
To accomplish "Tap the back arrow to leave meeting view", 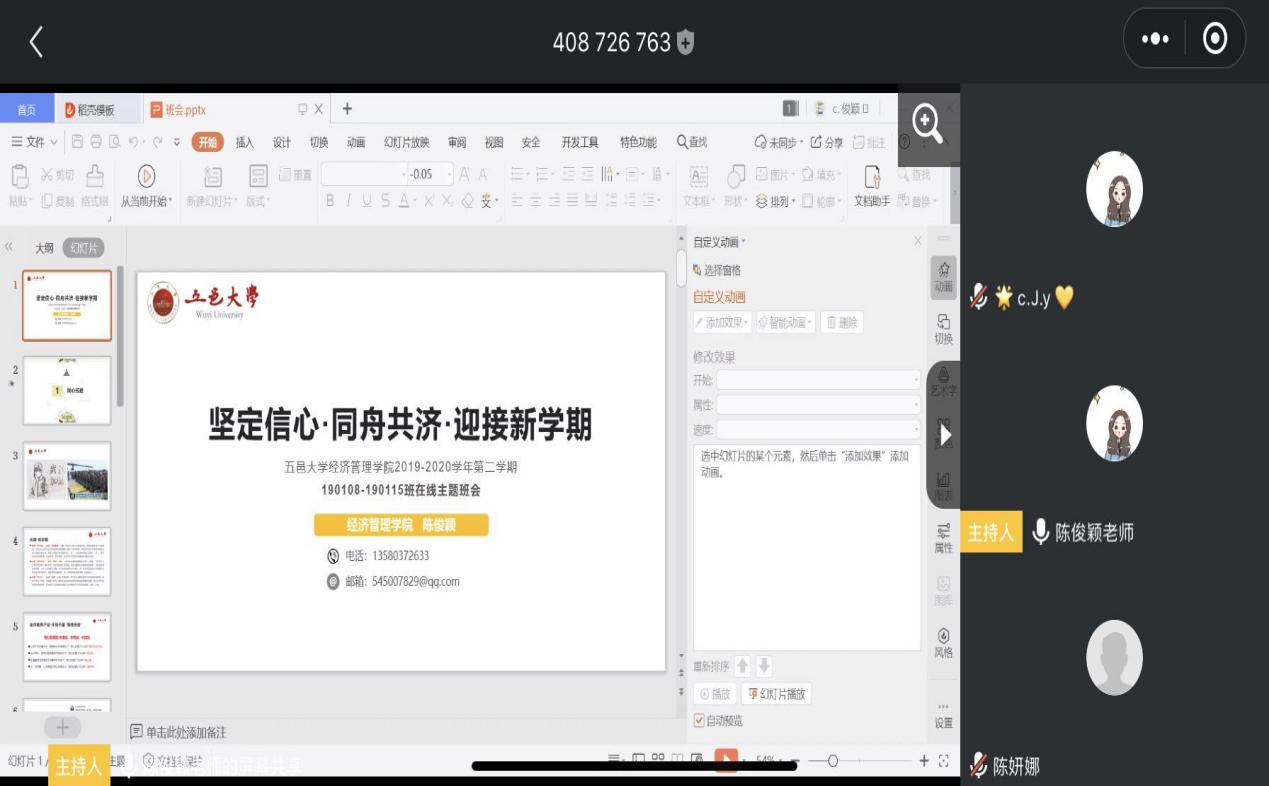I will [x=37, y=41].
